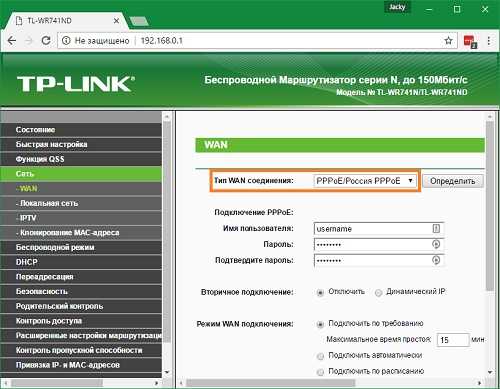Click the Определить button

point(453,181)
